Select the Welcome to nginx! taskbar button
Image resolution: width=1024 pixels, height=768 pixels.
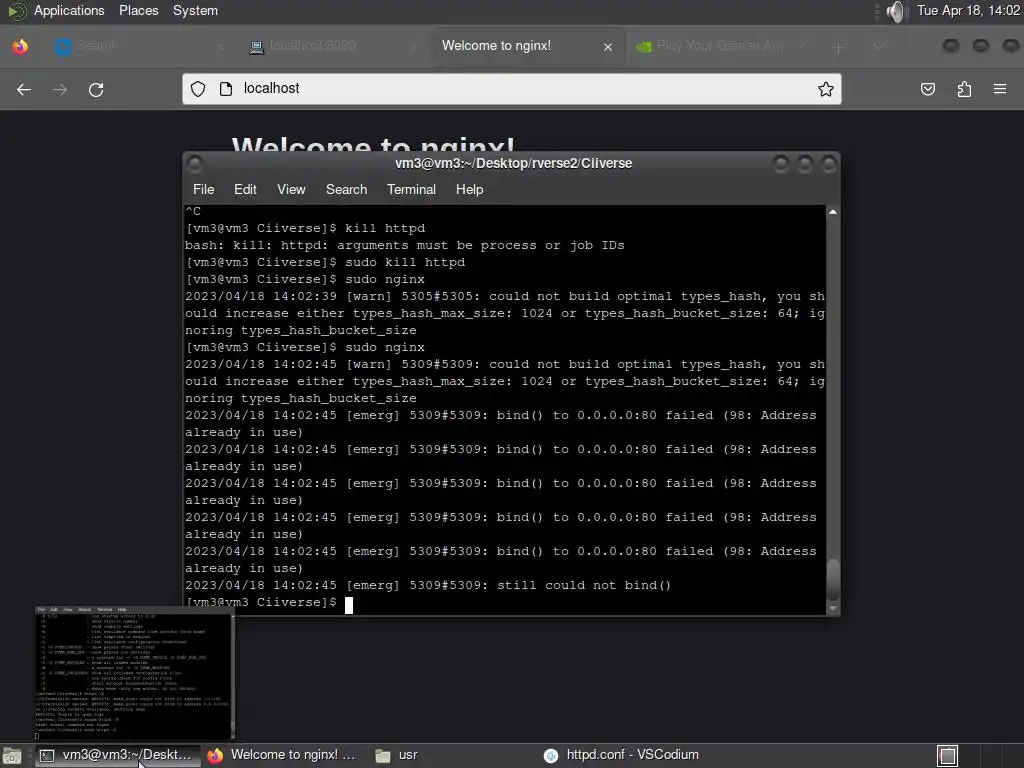(282, 755)
